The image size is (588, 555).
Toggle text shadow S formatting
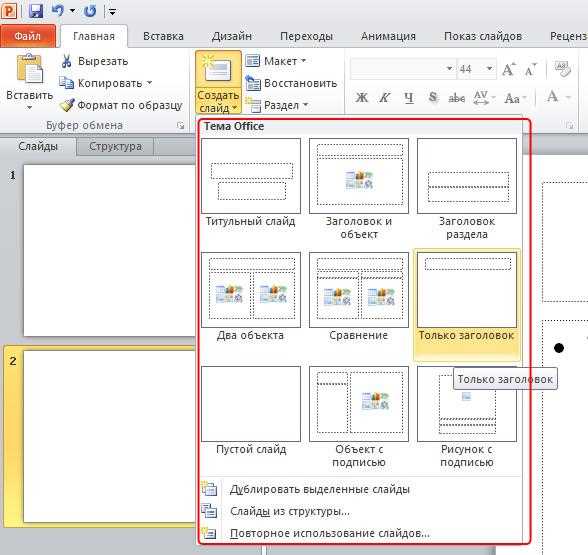432,98
